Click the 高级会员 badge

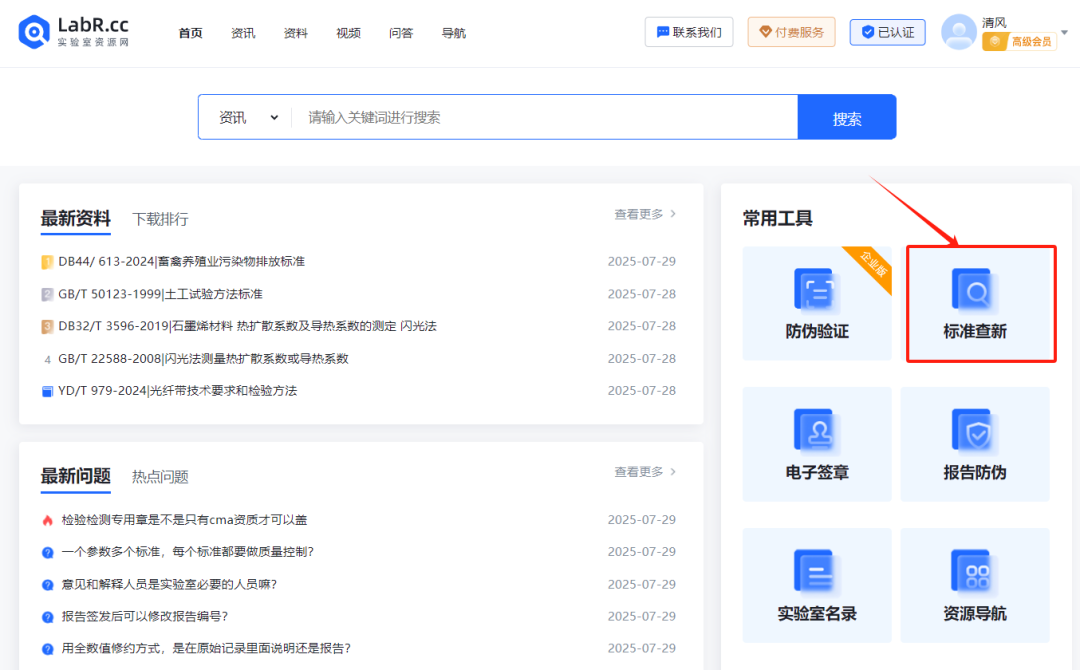(x=1019, y=42)
